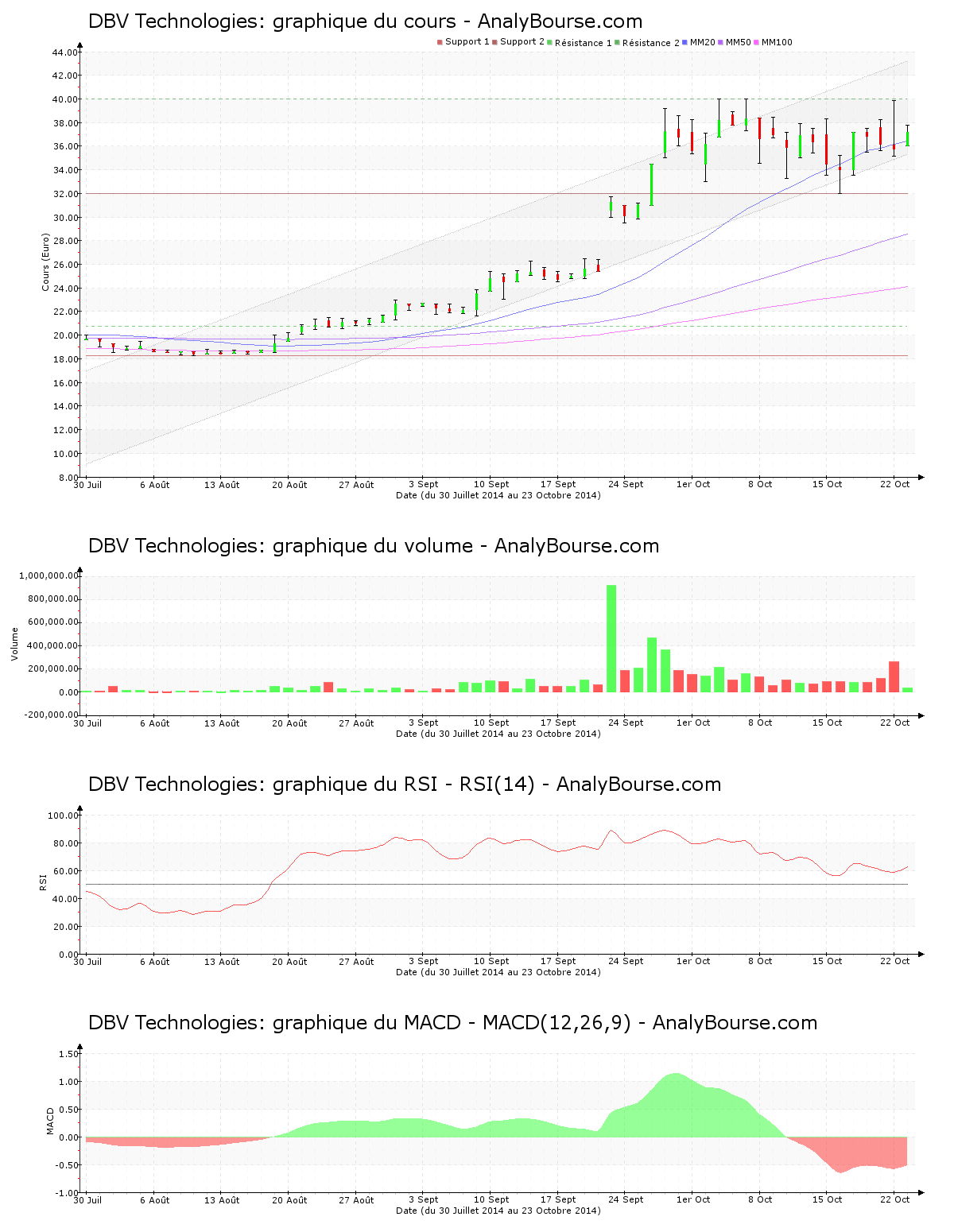The width and height of the screenshot is (954, 1232).
Task: Select the Résistance 2 legend entry
Action: point(647,42)
